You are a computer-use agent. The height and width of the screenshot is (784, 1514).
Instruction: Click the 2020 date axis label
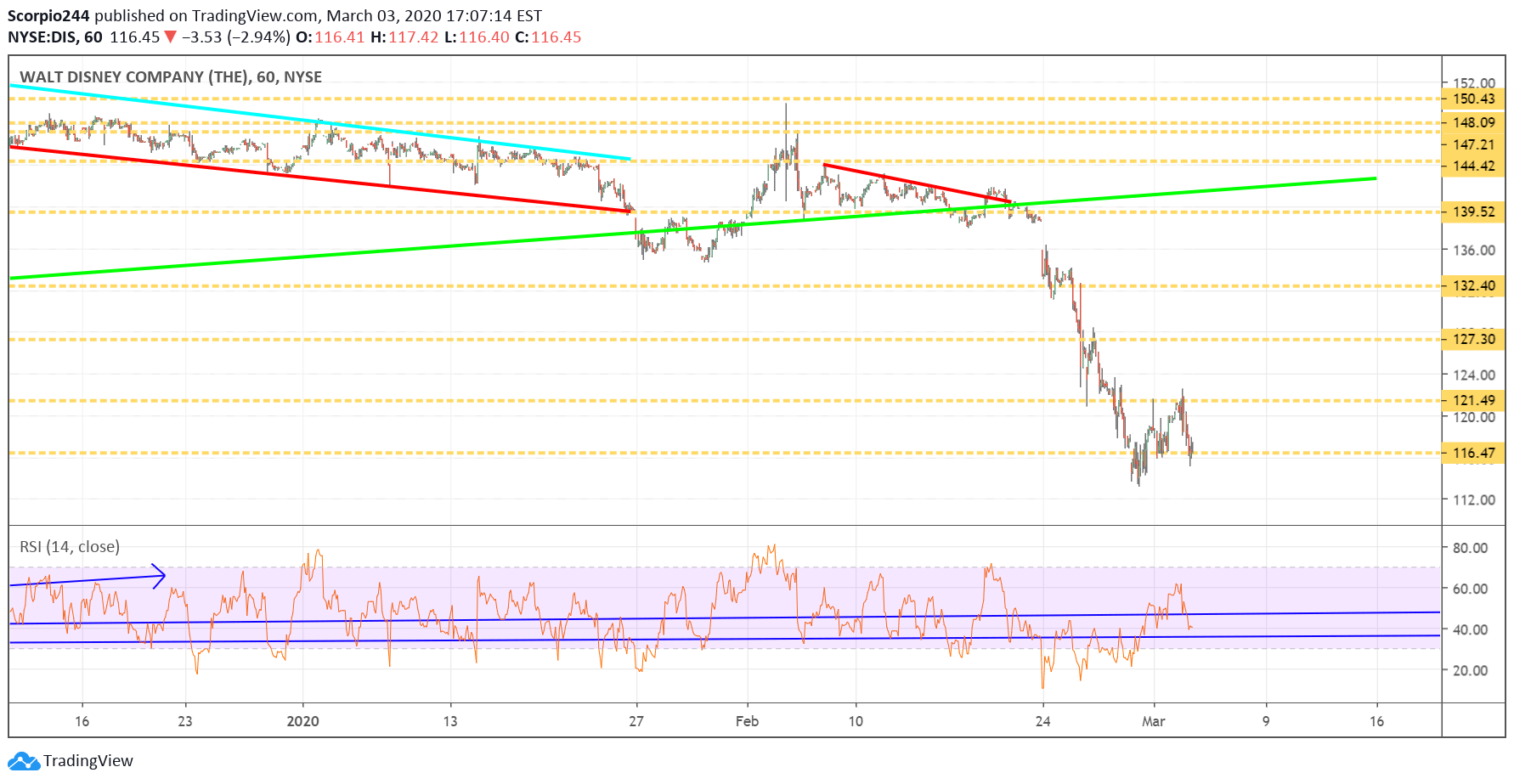(x=302, y=721)
